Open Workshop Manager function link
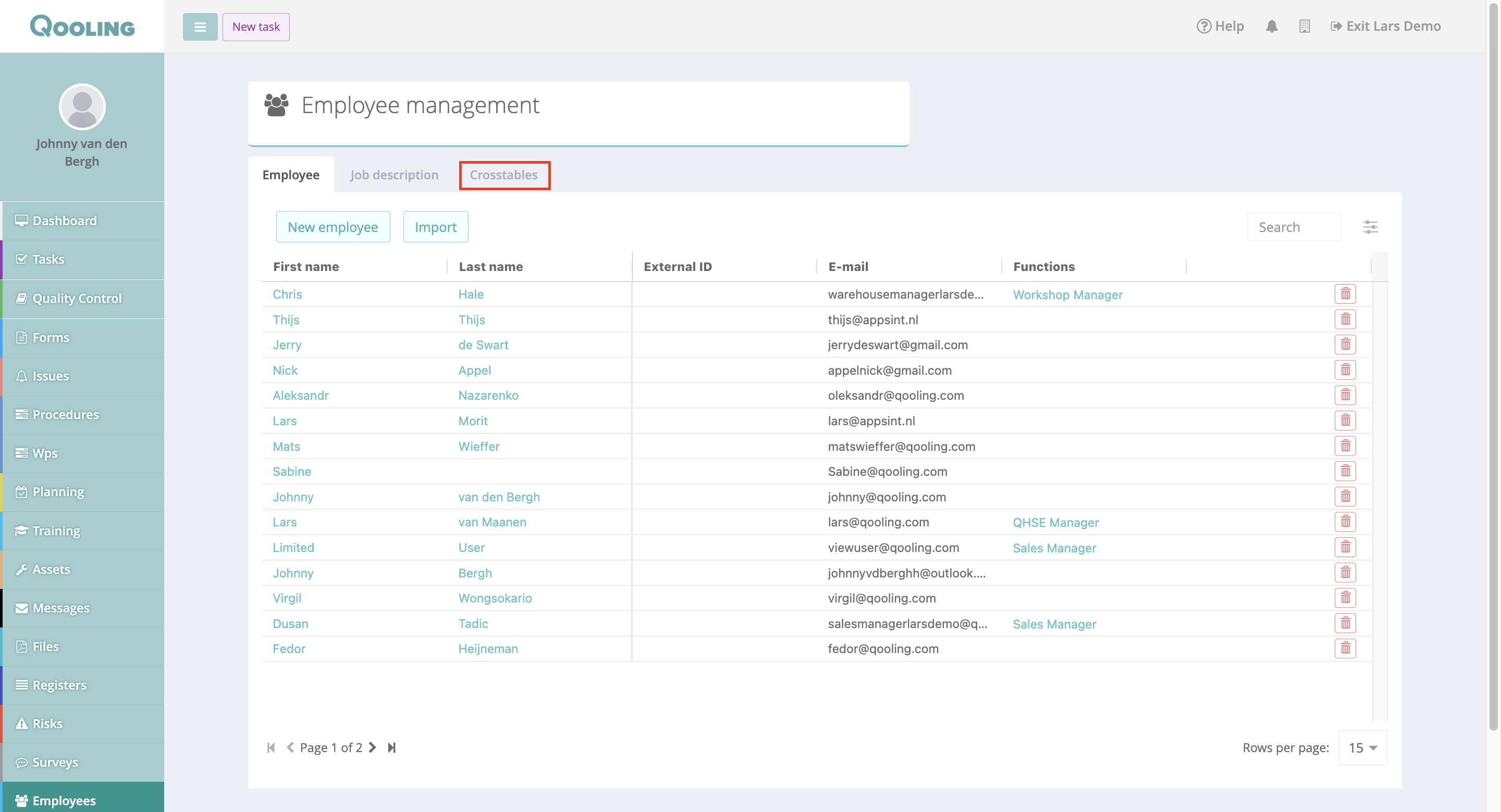 pos(1067,295)
